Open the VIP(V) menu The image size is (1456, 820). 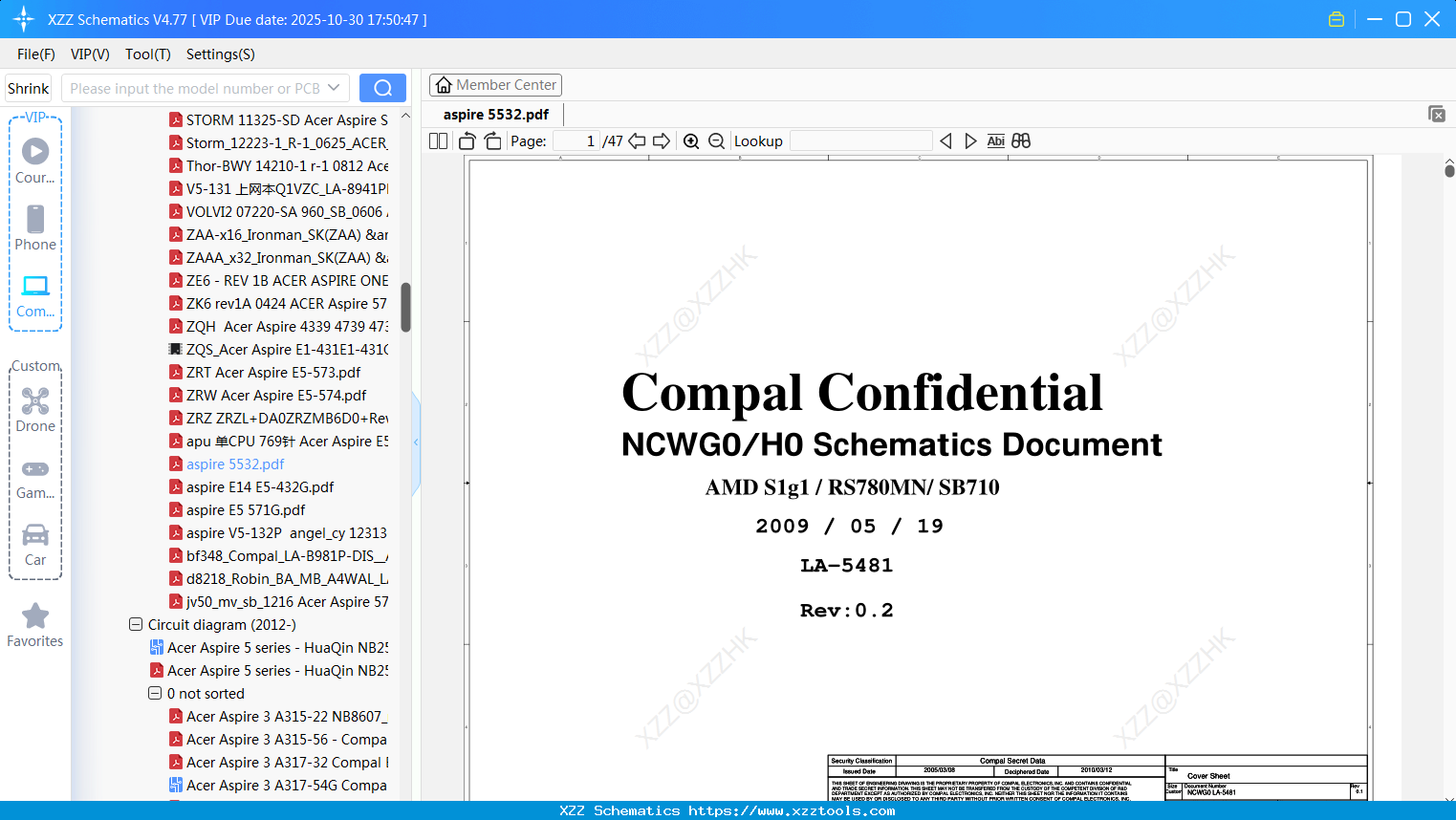(90, 54)
